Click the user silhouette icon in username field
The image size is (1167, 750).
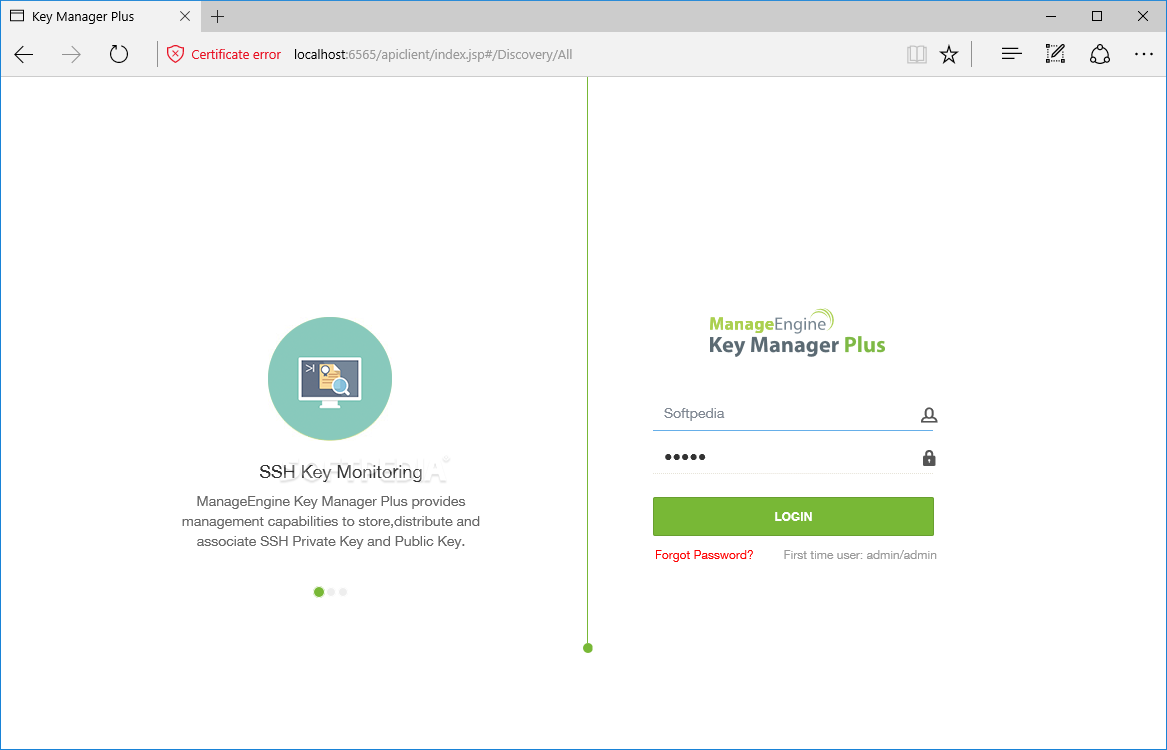929,415
